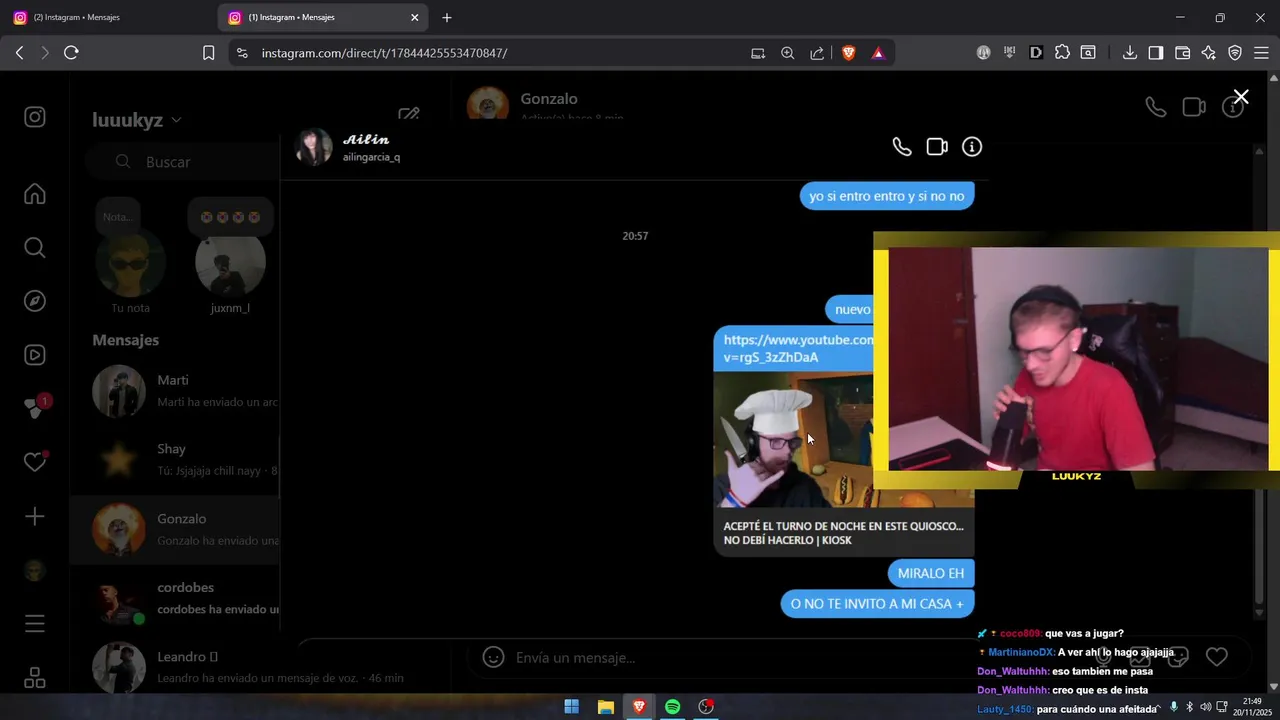Open the YouTube link in the chat
This screenshot has width=1280, height=720.
pyautogui.click(x=798, y=348)
